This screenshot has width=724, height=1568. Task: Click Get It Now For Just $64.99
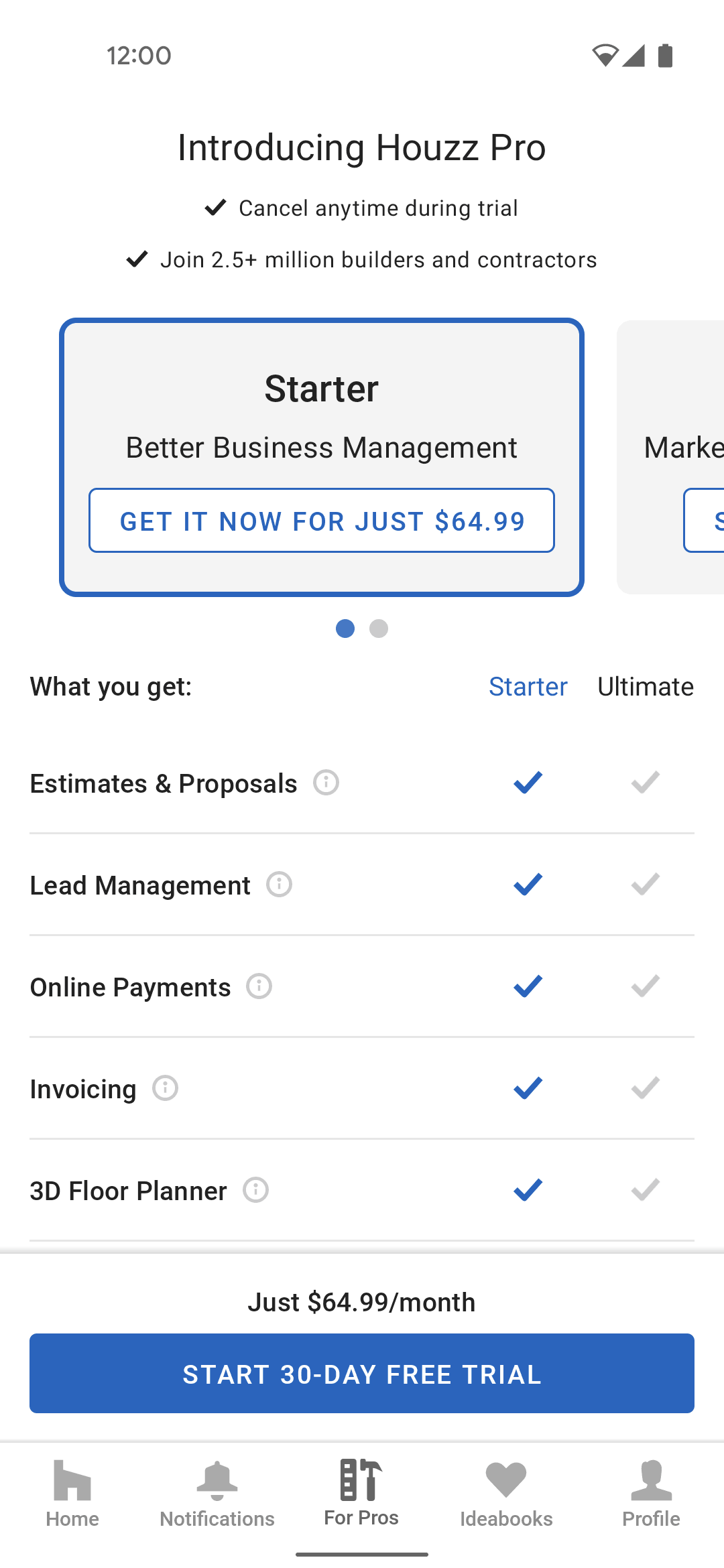(x=322, y=521)
